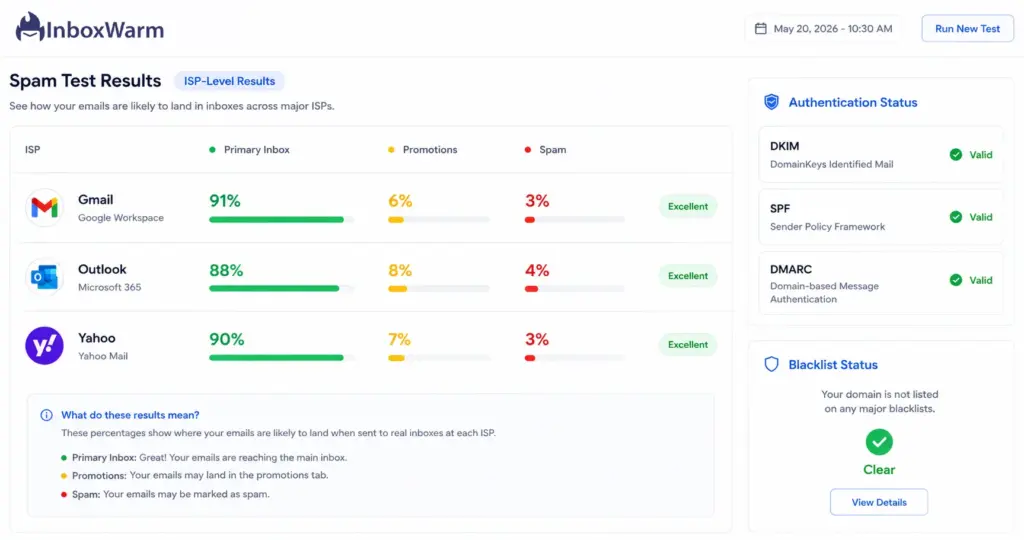Click the 'Microsoft 365' subtitle text
The height and width of the screenshot is (540, 1024).
(109, 287)
